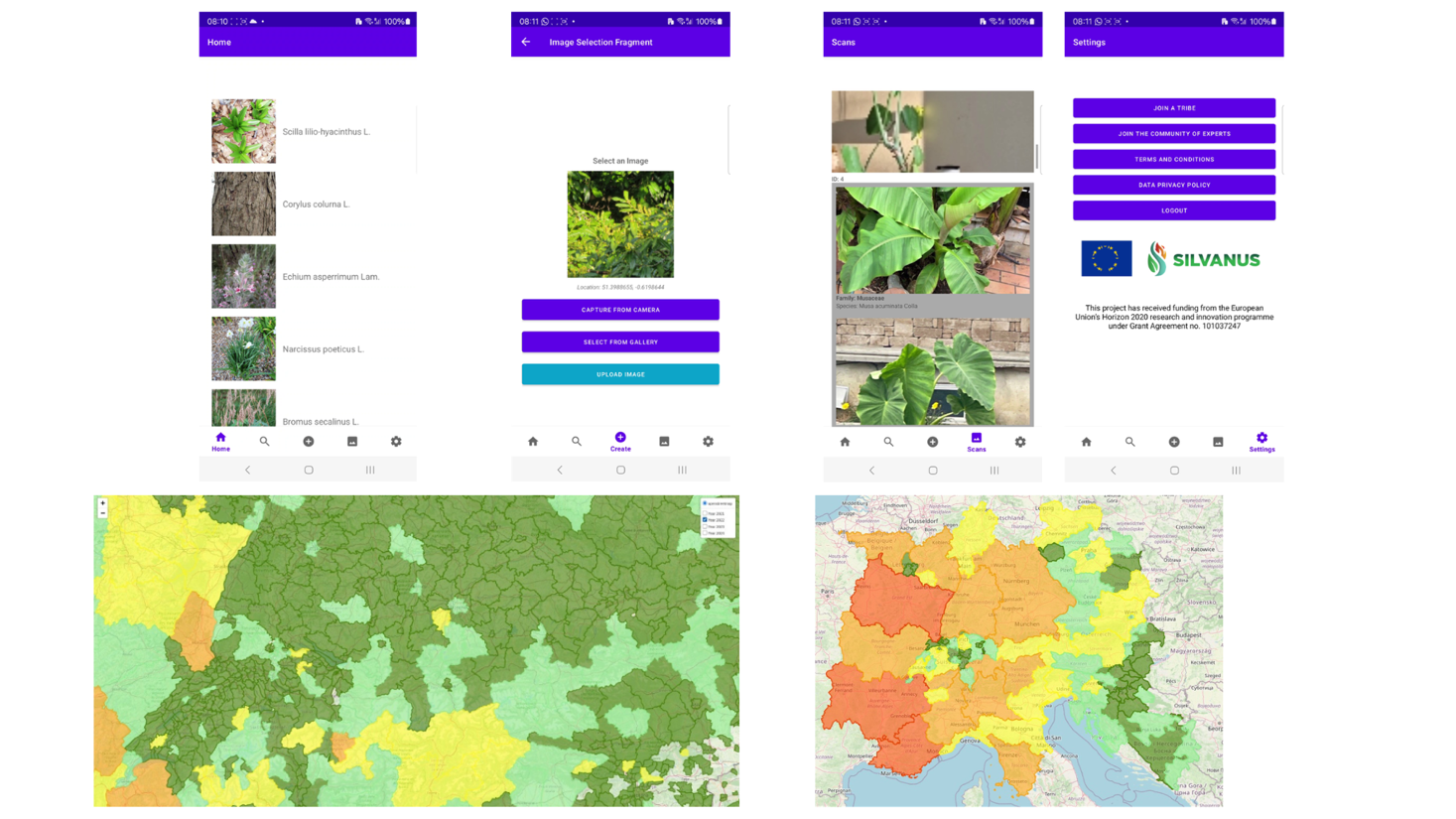Zoom in on the left green map
The image size is (1456, 819).
pos(102,503)
